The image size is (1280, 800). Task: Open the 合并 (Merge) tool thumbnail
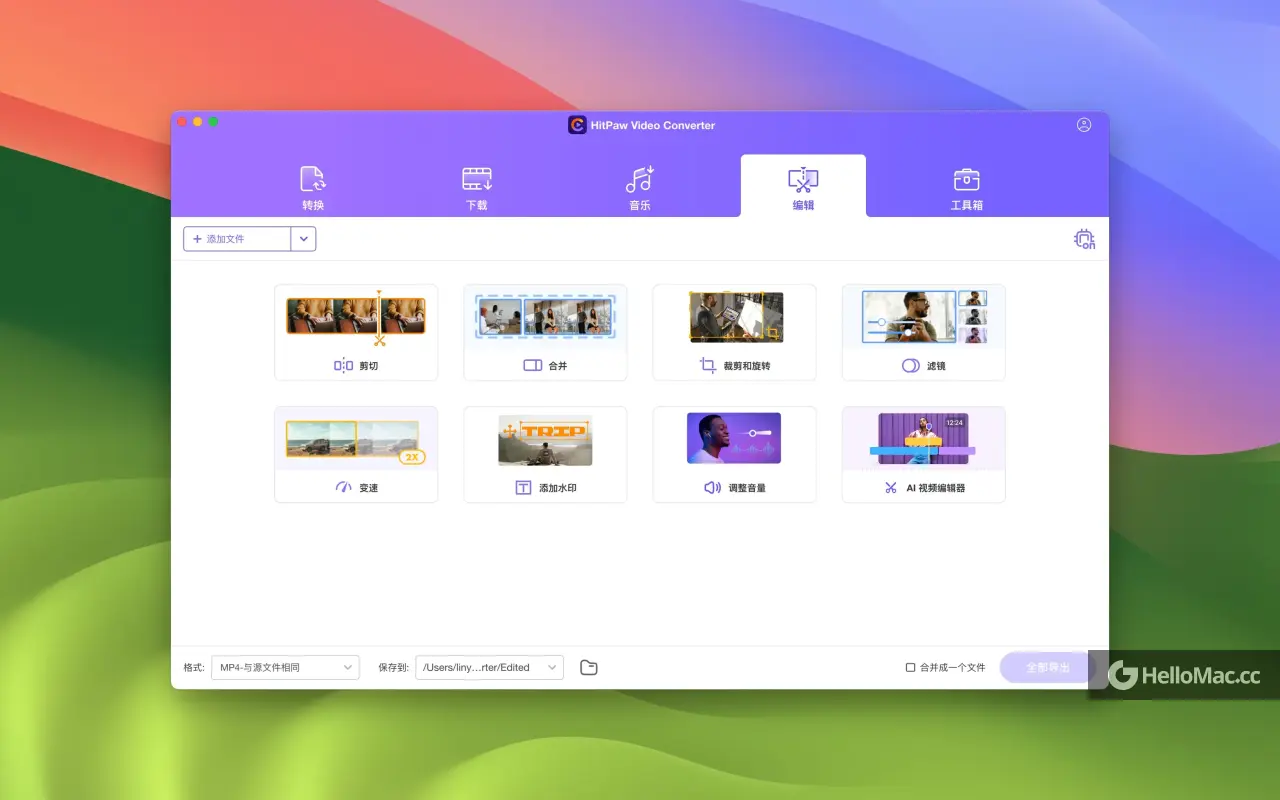[545, 316]
